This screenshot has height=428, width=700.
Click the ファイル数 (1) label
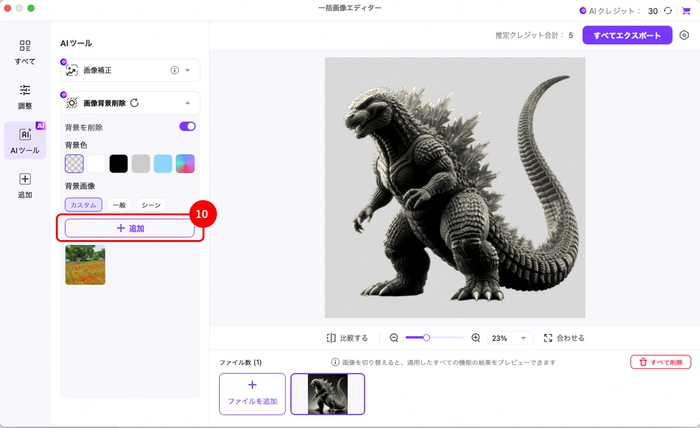click(240, 362)
